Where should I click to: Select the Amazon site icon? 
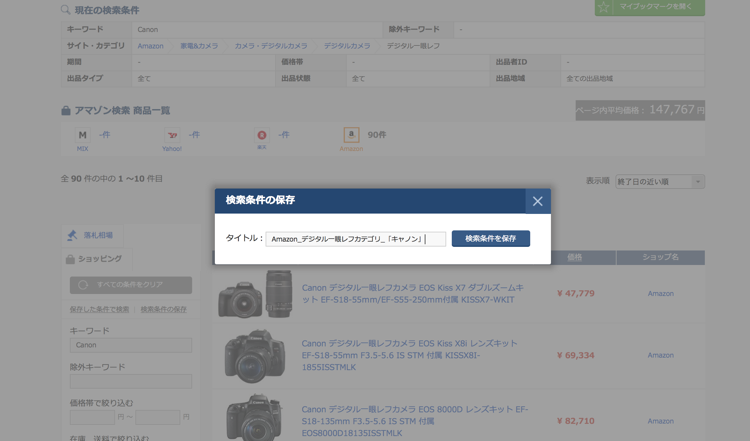click(351, 135)
